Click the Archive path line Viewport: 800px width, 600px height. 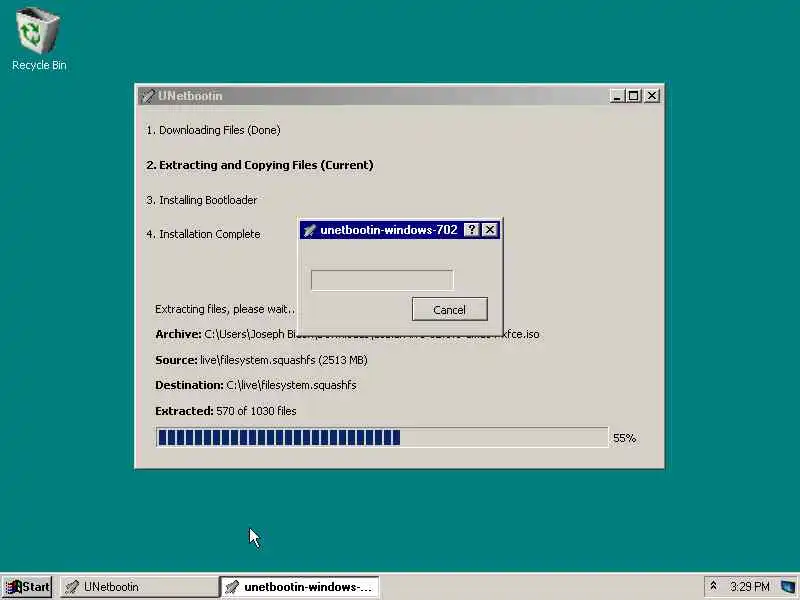click(x=347, y=334)
